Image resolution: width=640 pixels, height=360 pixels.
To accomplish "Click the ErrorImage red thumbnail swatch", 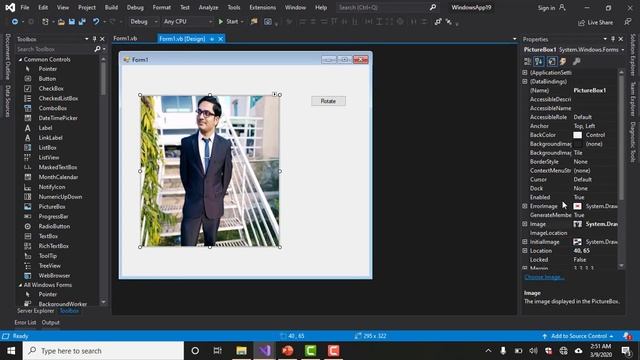I will (x=578, y=206).
